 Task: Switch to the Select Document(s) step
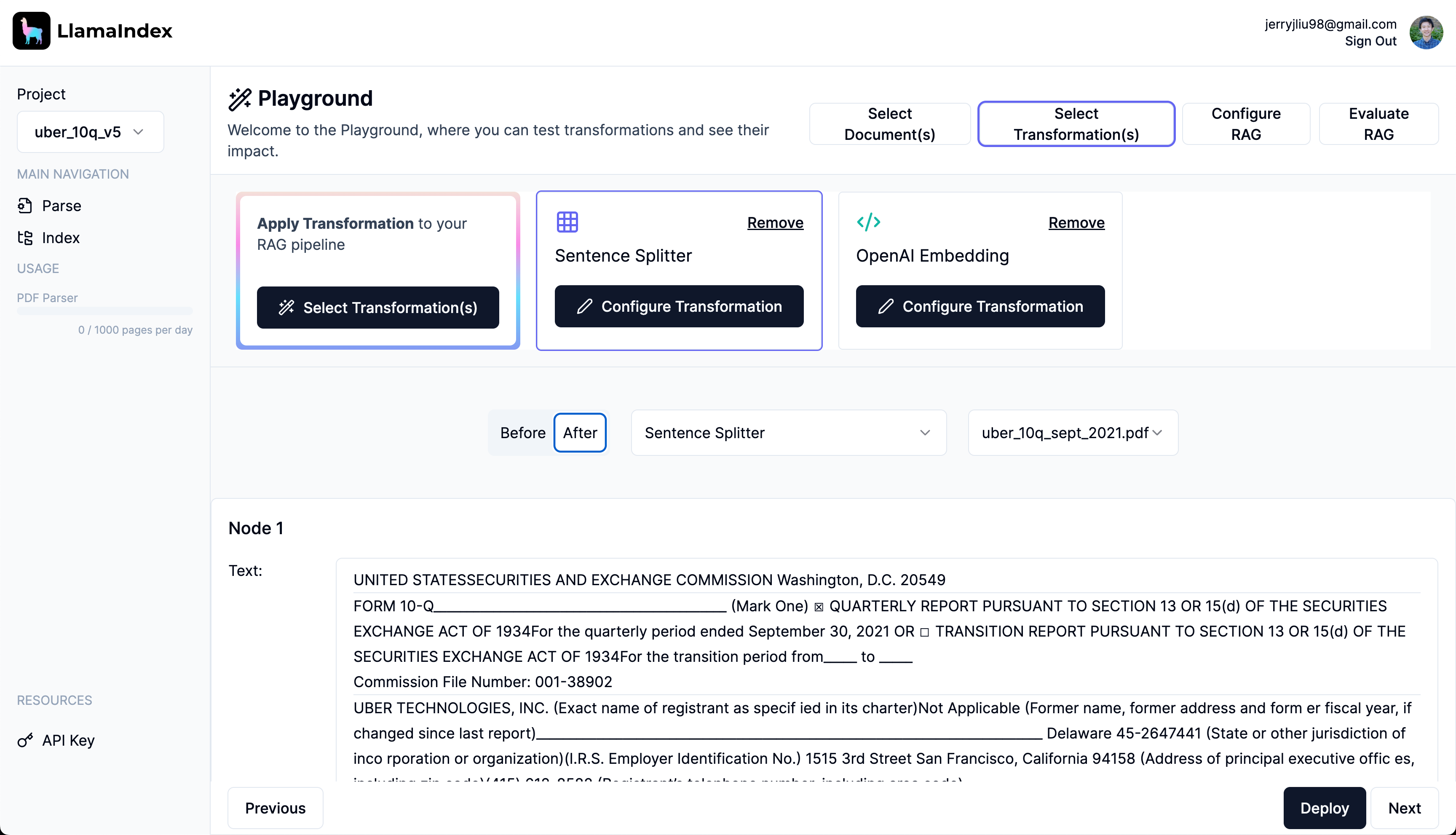tap(889, 124)
